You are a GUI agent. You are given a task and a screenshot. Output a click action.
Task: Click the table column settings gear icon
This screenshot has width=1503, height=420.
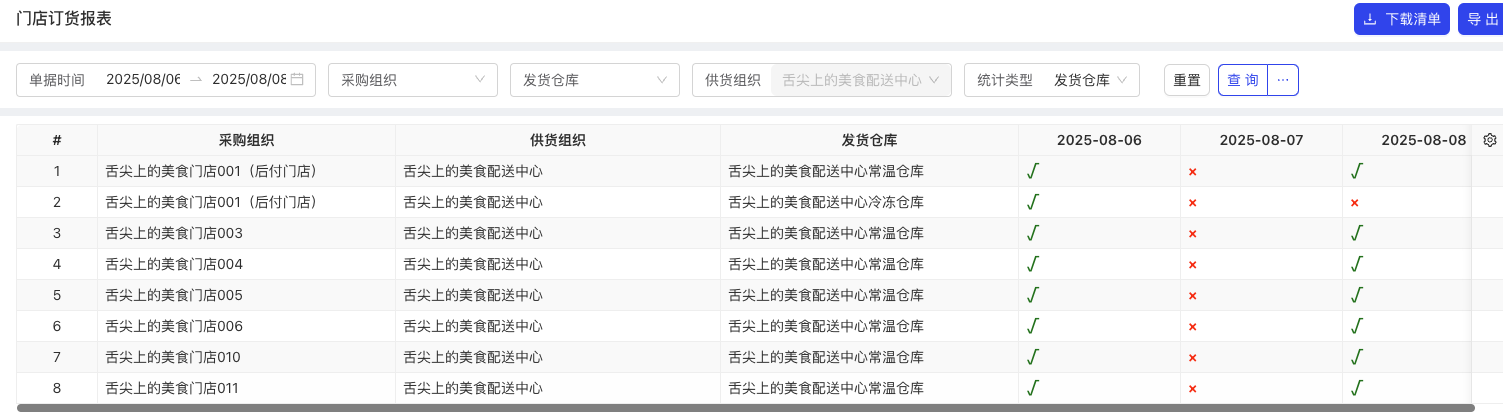click(x=1489, y=140)
